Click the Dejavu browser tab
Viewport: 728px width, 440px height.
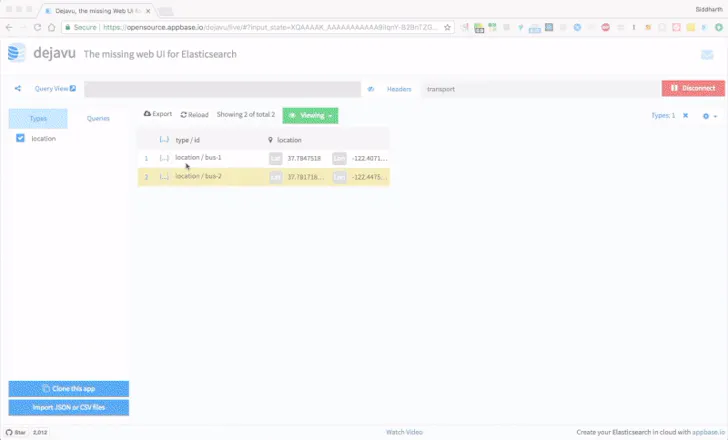click(97, 11)
